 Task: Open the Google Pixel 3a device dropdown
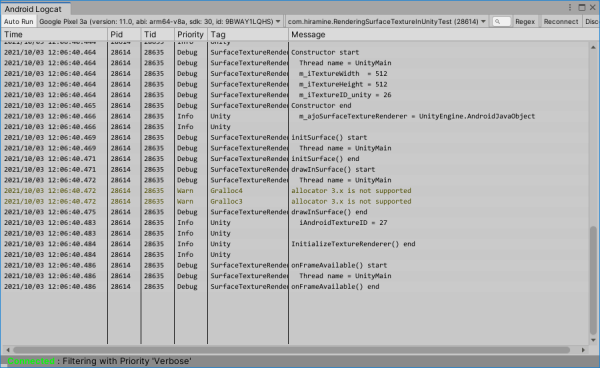(160, 21)
